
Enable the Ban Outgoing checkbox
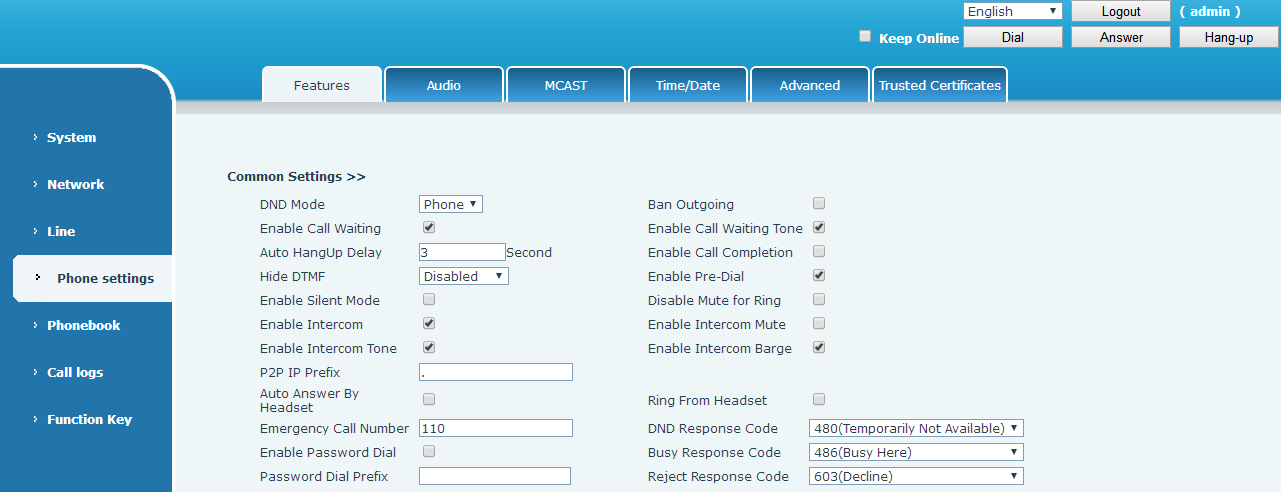[x=819, y=204]
